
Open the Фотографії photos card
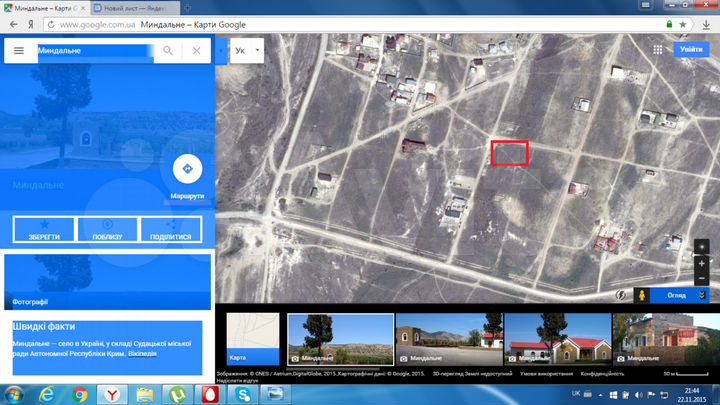coord(107,282)
